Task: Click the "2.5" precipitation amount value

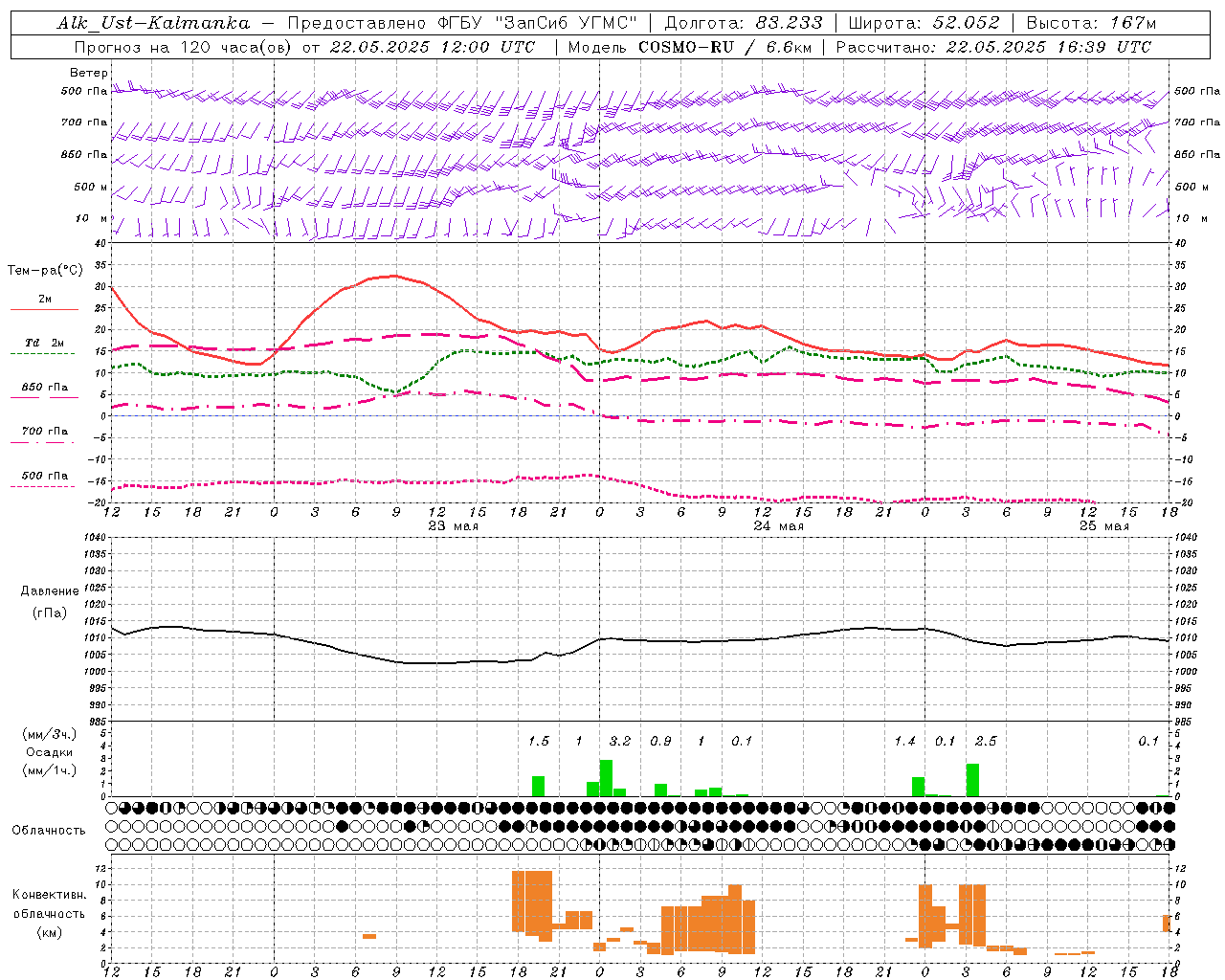Action: pos(986,741)
